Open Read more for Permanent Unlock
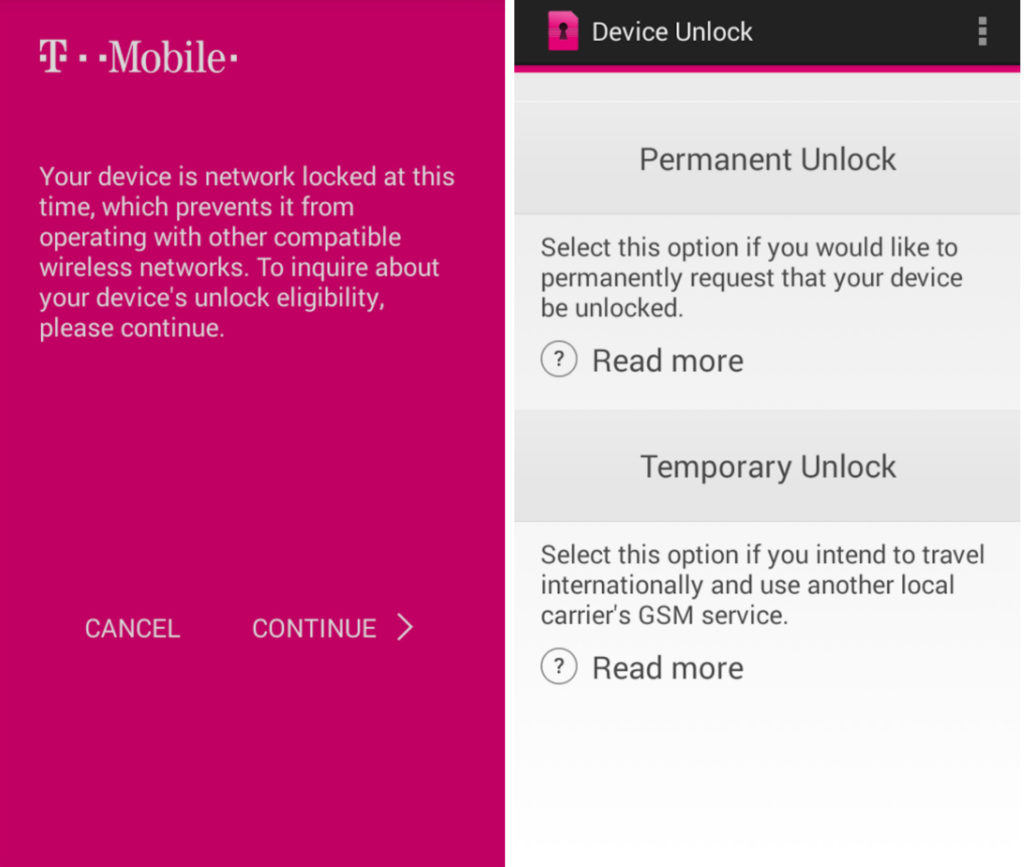 click(667, 360)
